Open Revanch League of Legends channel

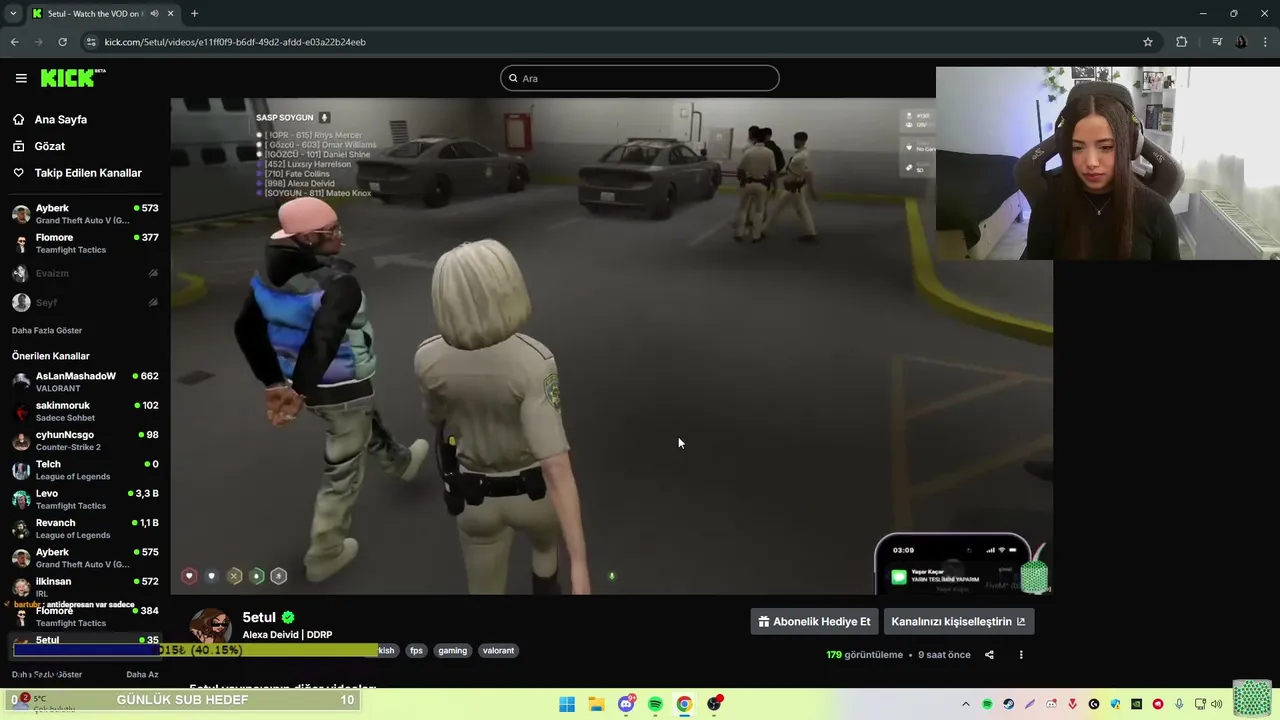click(85, 528)
